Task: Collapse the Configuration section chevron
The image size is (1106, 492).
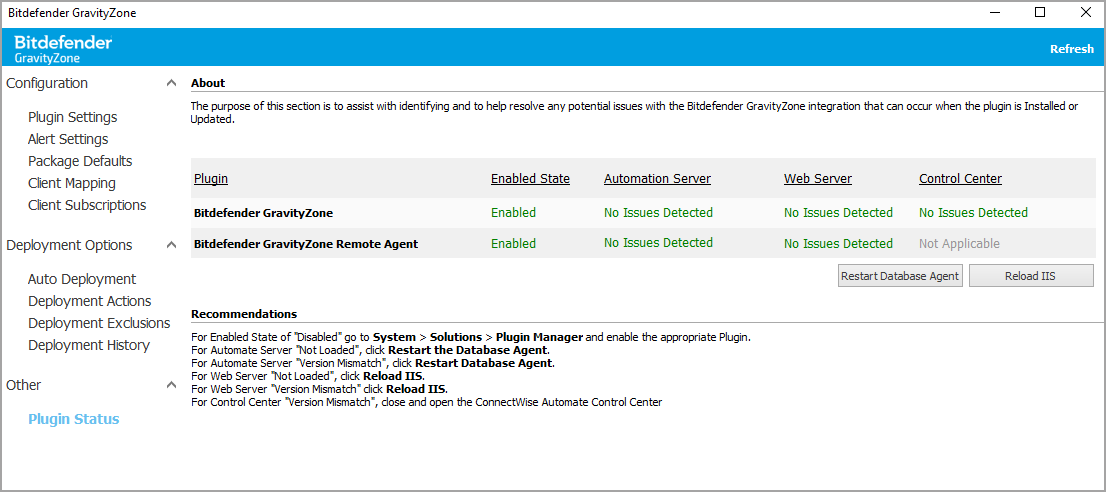Action: point(171,84)
